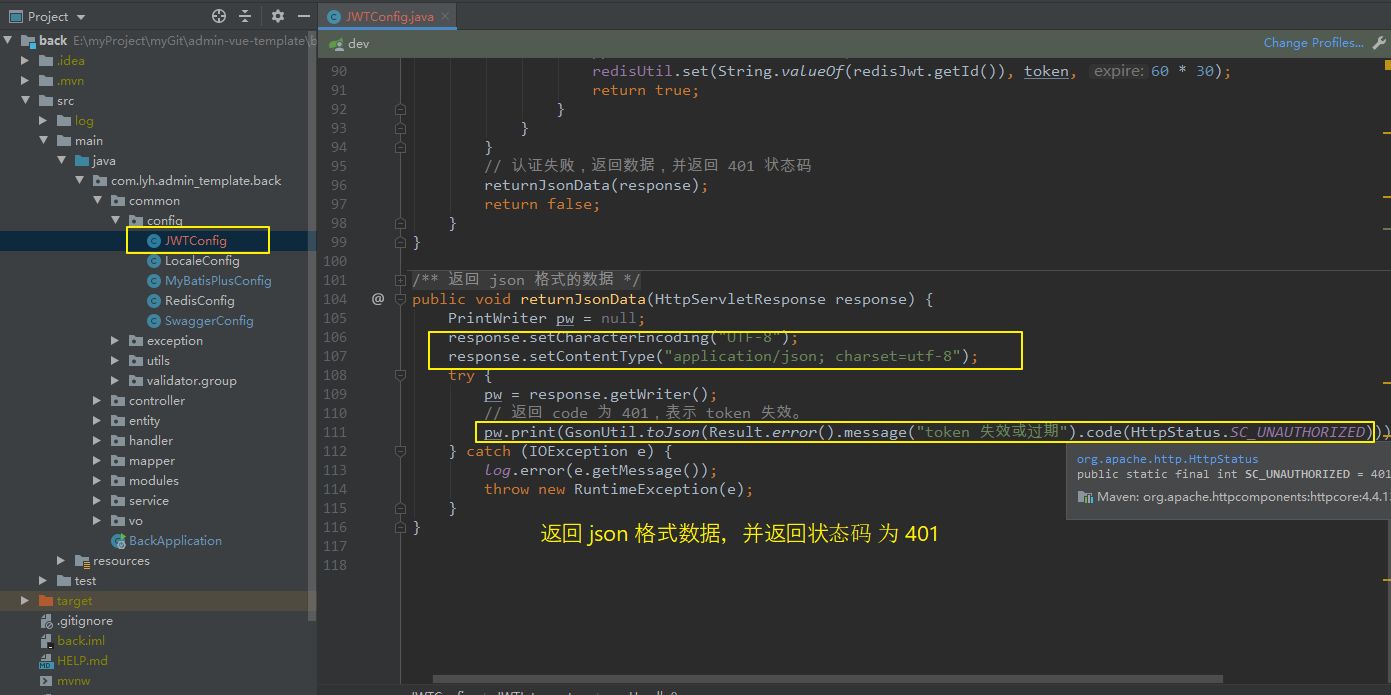
Task: Select the modules package
Action: point(154,481)
